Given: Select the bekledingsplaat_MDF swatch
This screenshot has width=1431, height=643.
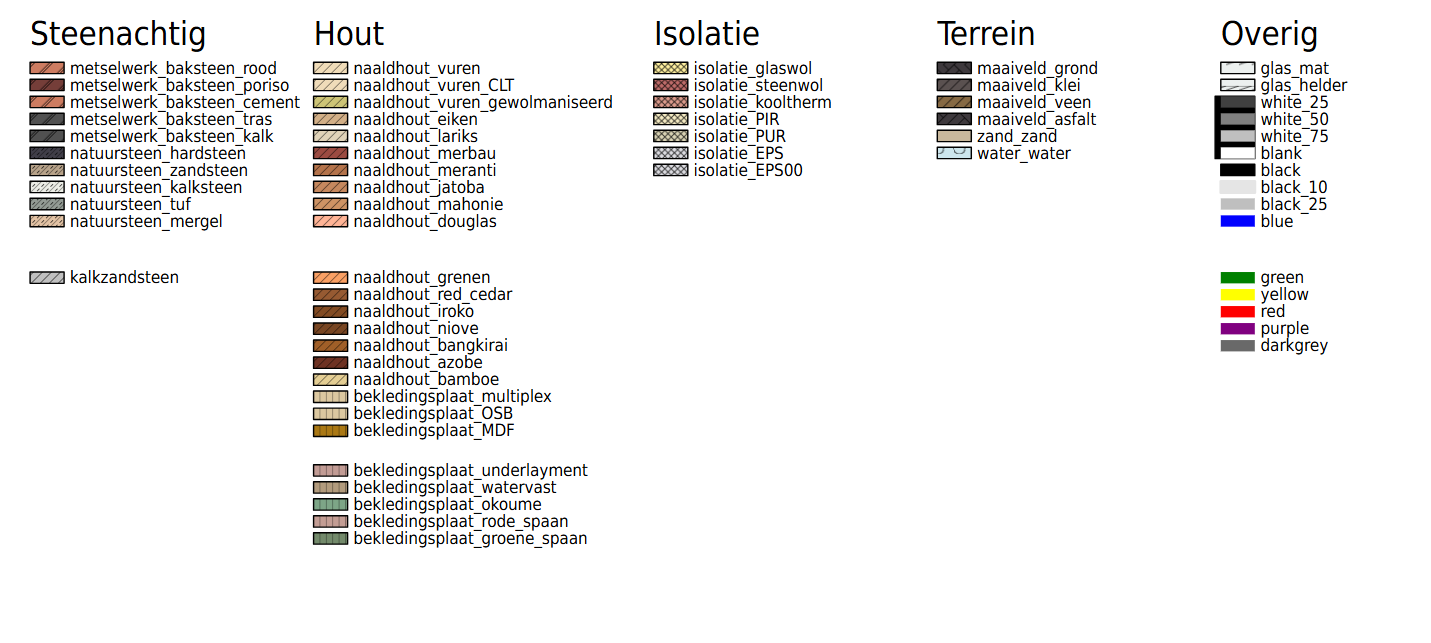Looking at the screenshot, I should click(x=330, y=430).
